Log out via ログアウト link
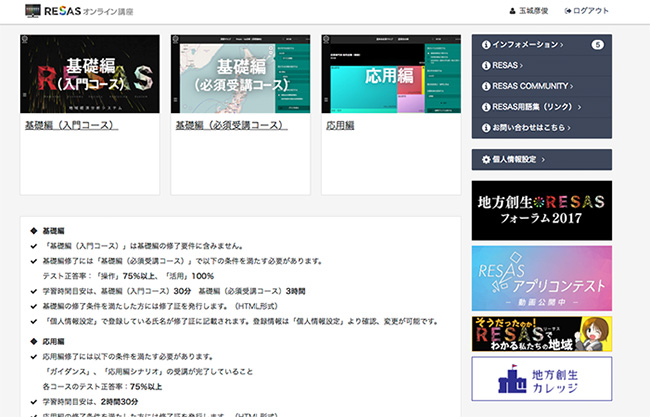The width and height of the screenshot is (650, 417). pos(591,11)
